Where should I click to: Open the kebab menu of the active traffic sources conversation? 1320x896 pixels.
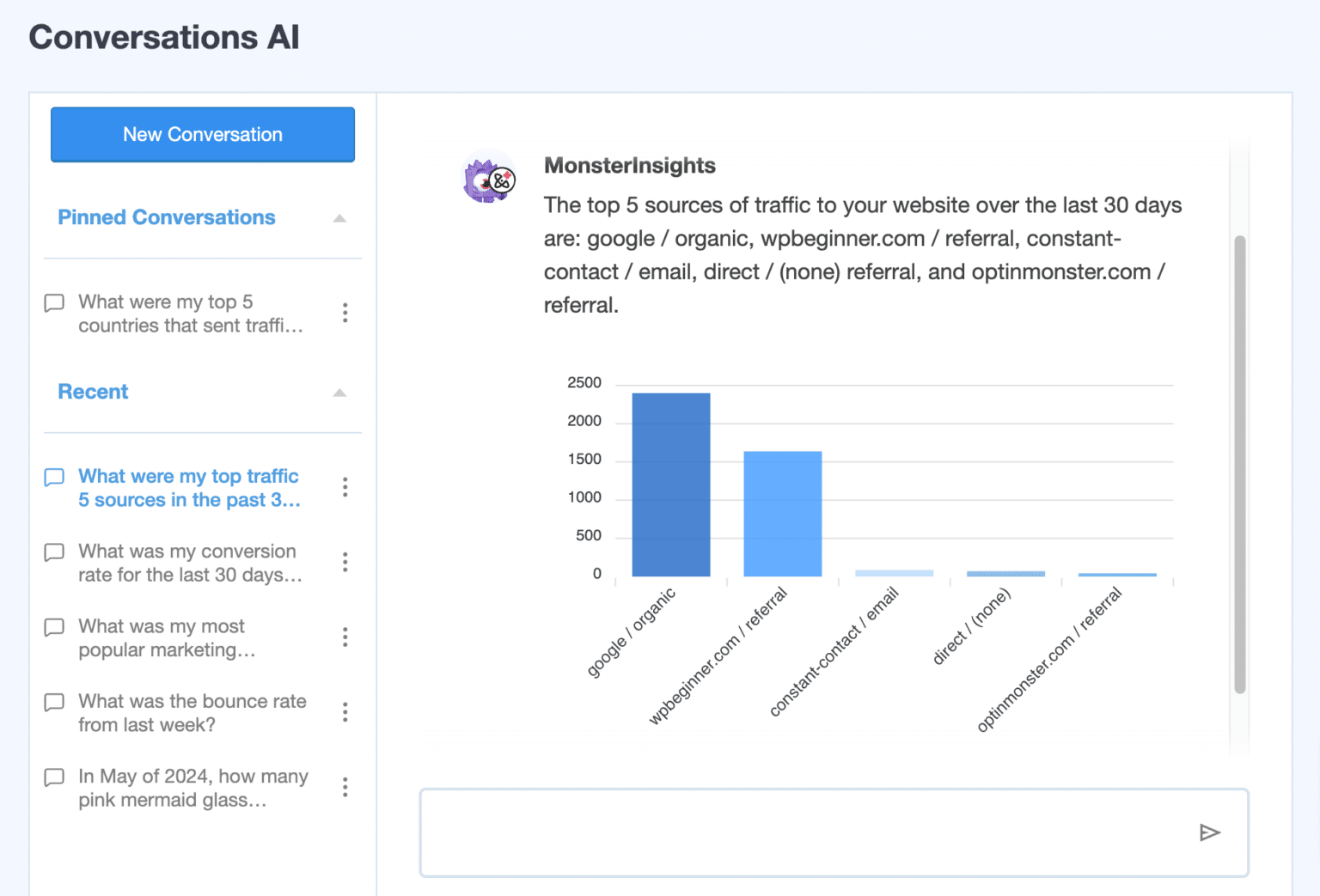[x=345, y=487]
